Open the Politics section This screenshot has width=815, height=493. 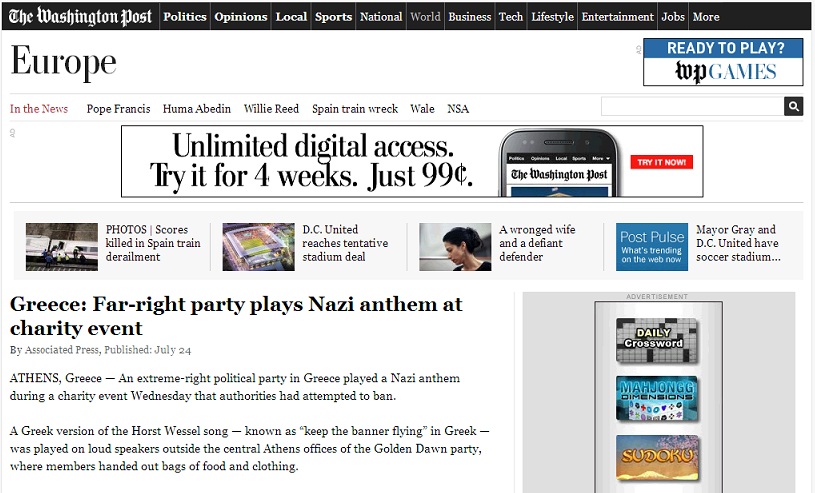point(185,17)
